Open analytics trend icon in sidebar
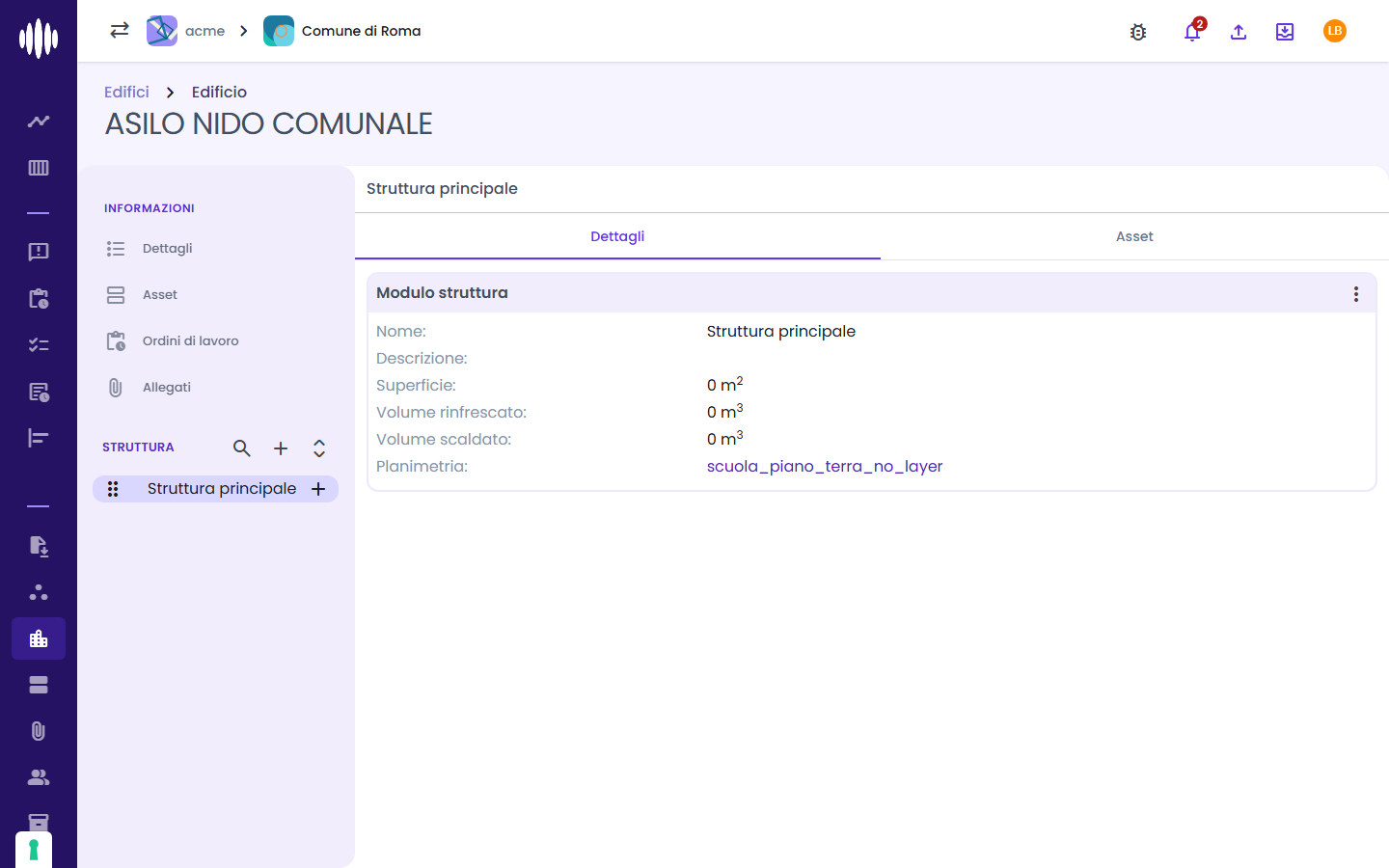The height and width of the screenshot is (868, 1389). tap(39, 122)
